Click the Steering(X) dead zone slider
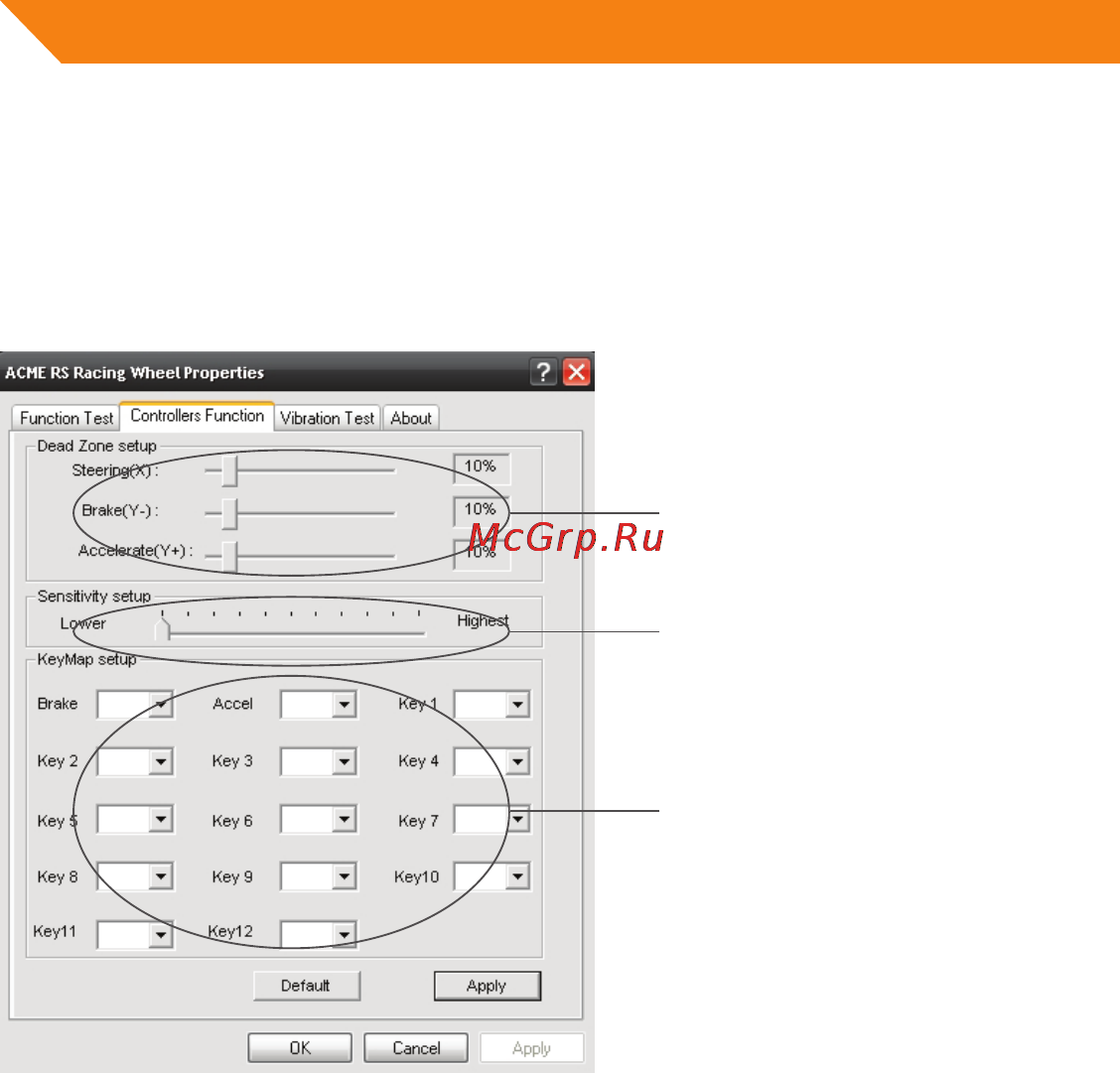This screenshot has width=1120, height=1073. [x=300, y=470]
